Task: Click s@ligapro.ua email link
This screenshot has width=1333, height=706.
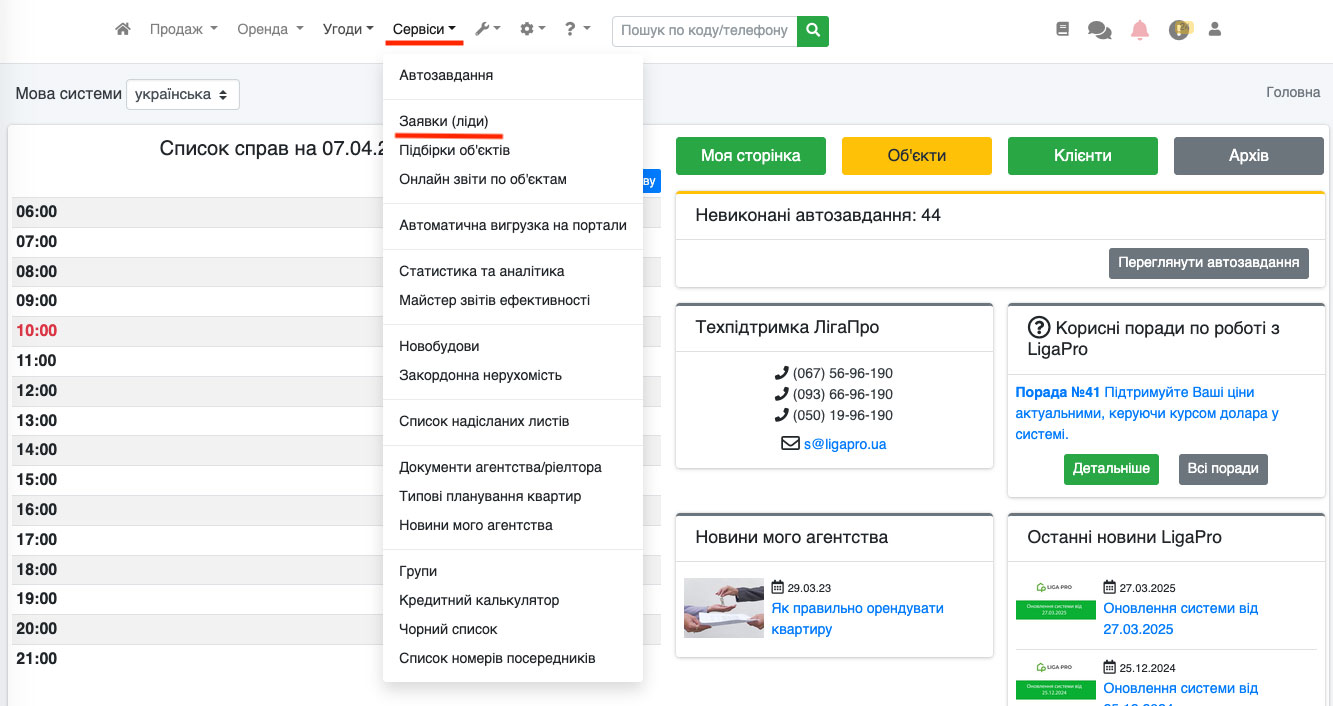Action: click(x=844, y=444)
